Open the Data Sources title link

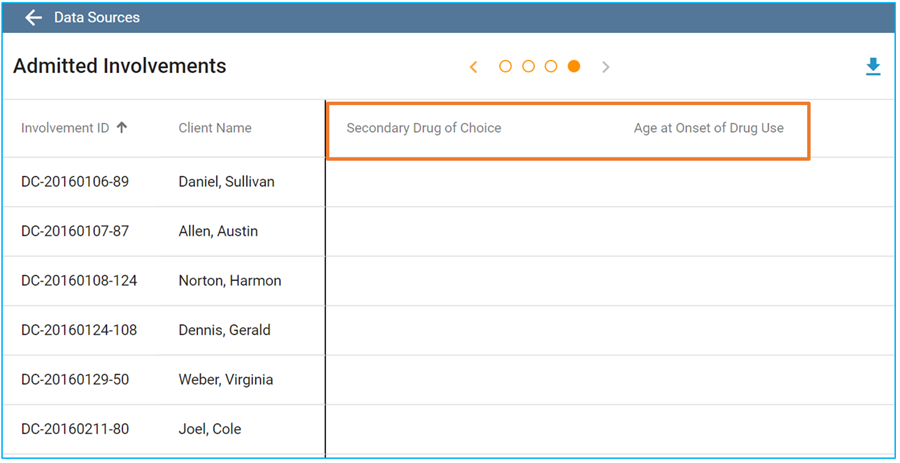click(x=97, y=18)
